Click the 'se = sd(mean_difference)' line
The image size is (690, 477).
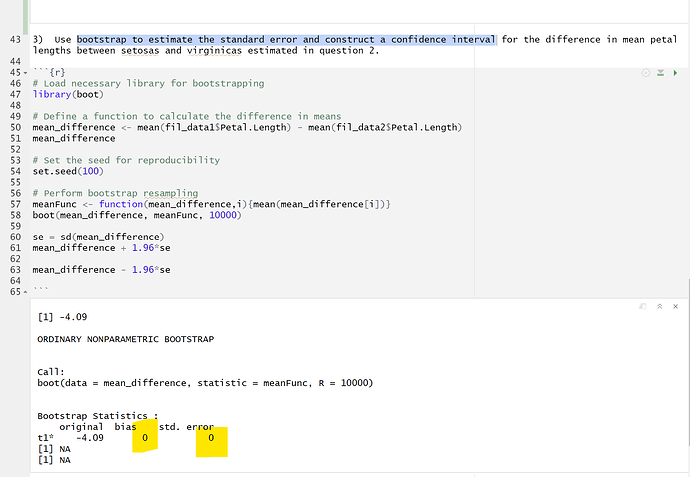coord(99,237)
